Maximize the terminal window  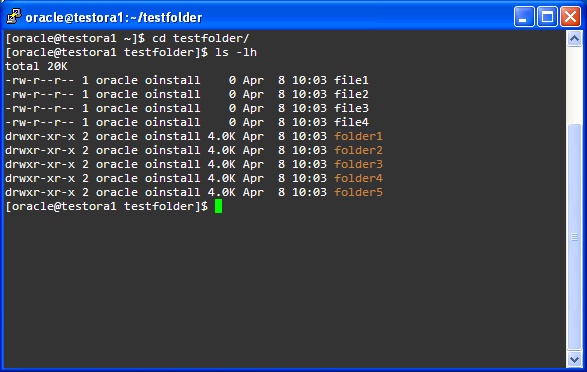tap(547, 17)
